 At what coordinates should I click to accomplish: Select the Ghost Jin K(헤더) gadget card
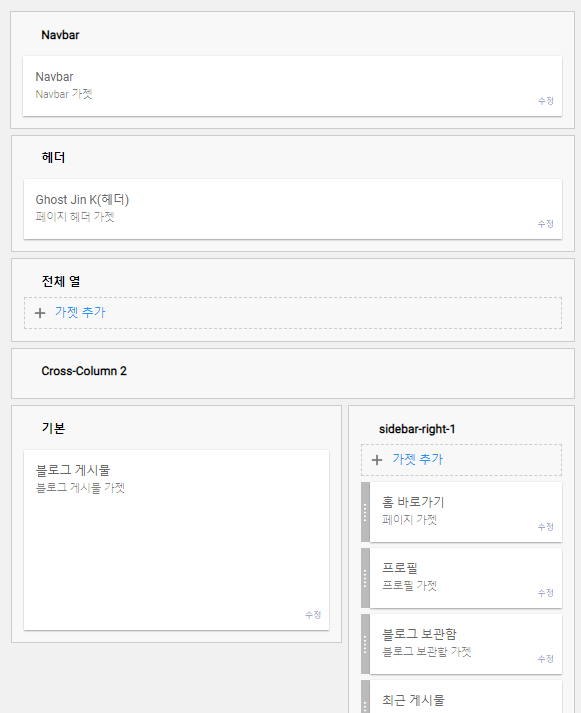[293, 209]
